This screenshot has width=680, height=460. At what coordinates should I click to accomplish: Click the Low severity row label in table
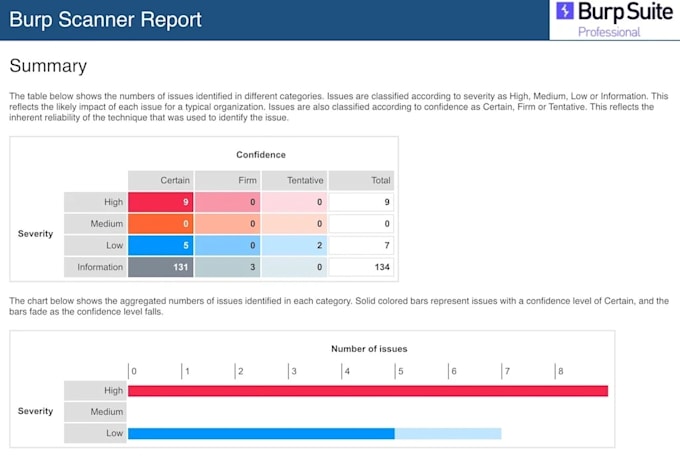click(x=95, y=245)
